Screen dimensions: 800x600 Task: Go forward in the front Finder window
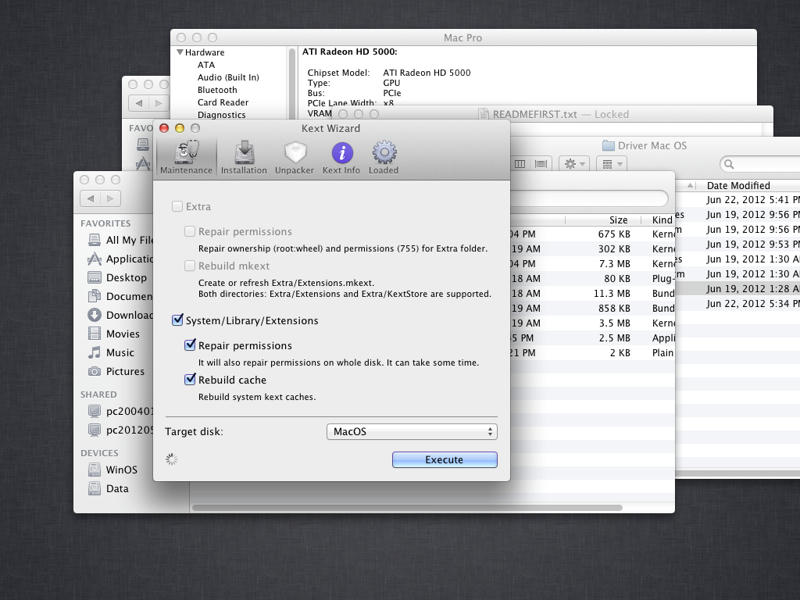pos(111,198)
